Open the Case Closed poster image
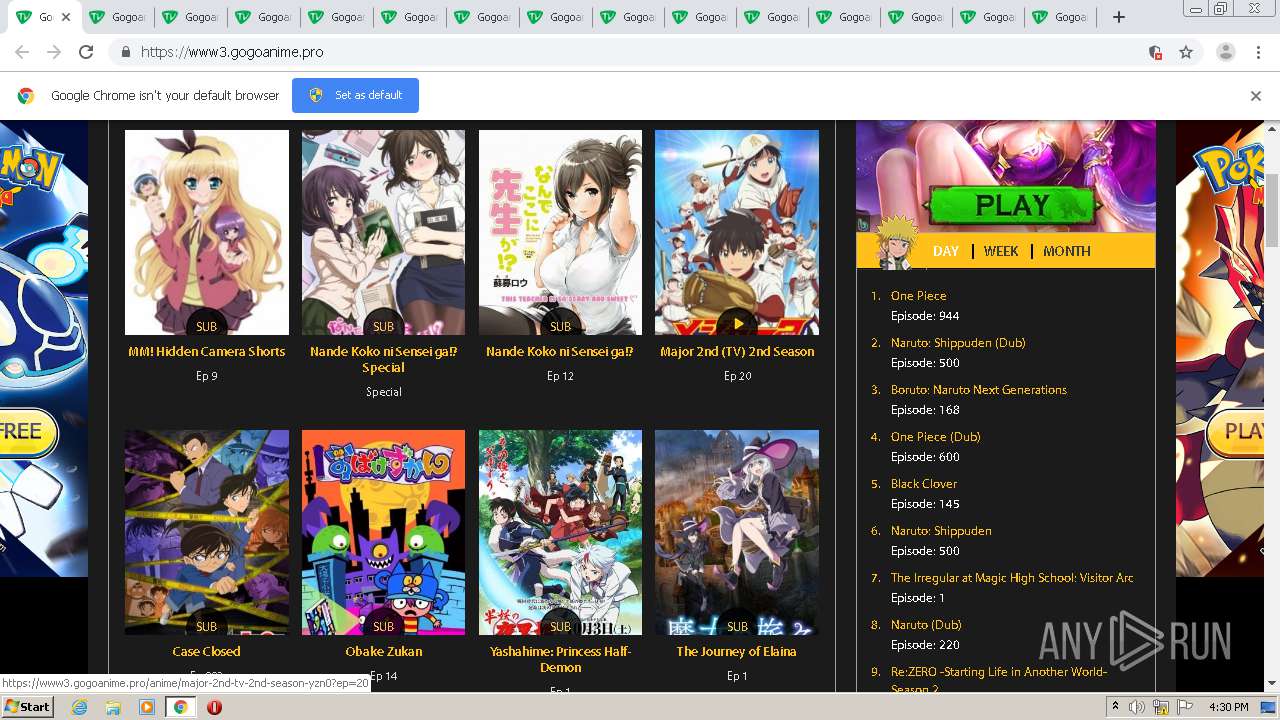Image resolution: width=1280 pixels, height=720 pixels. pos(206,532)
